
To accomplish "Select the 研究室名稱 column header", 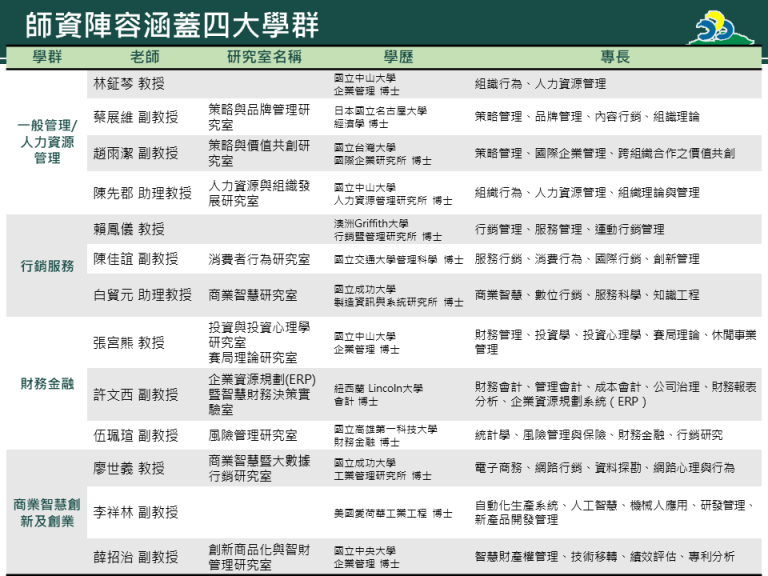I will tap(264, 57).
